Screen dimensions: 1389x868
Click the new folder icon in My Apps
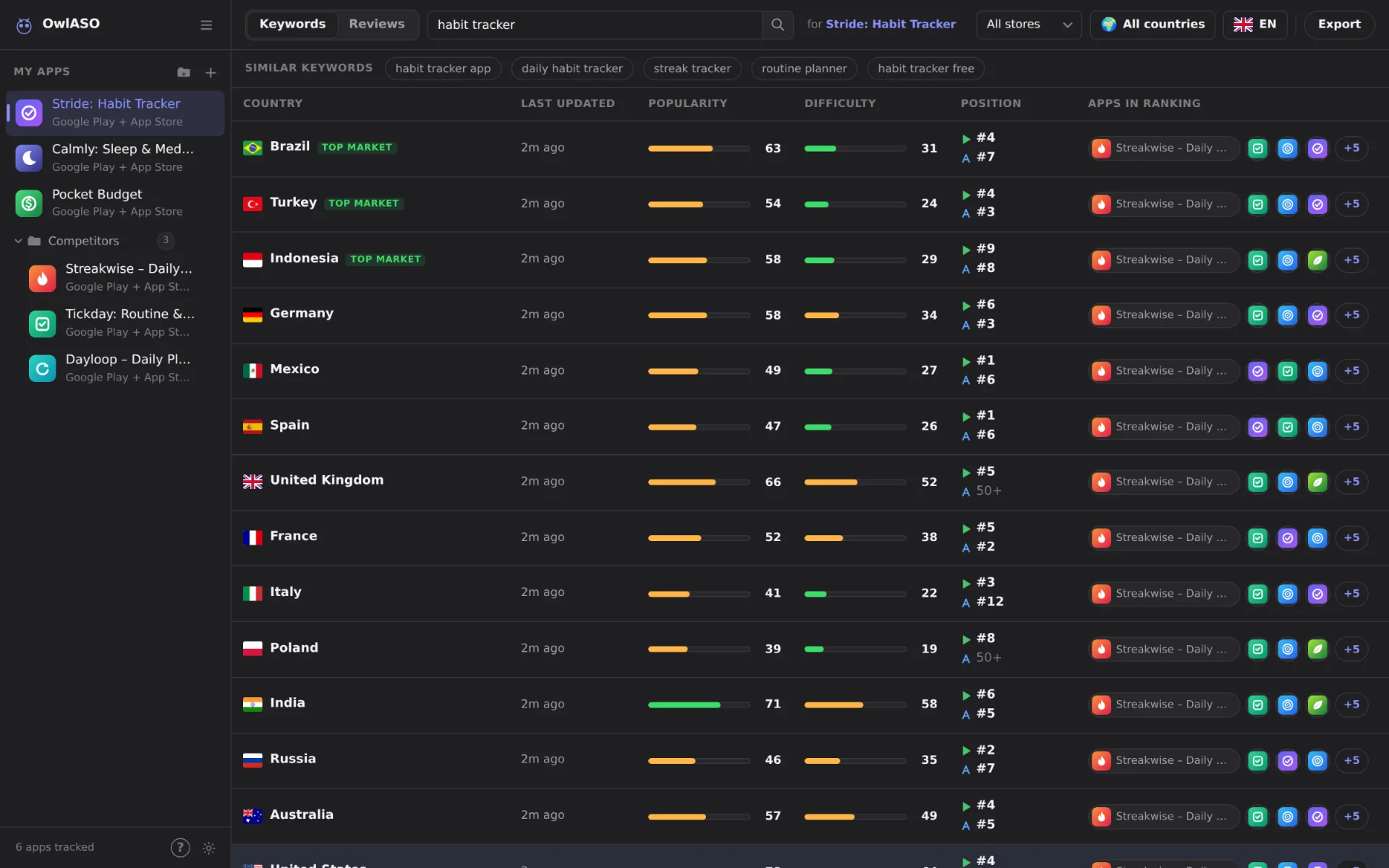pos(184,72)
